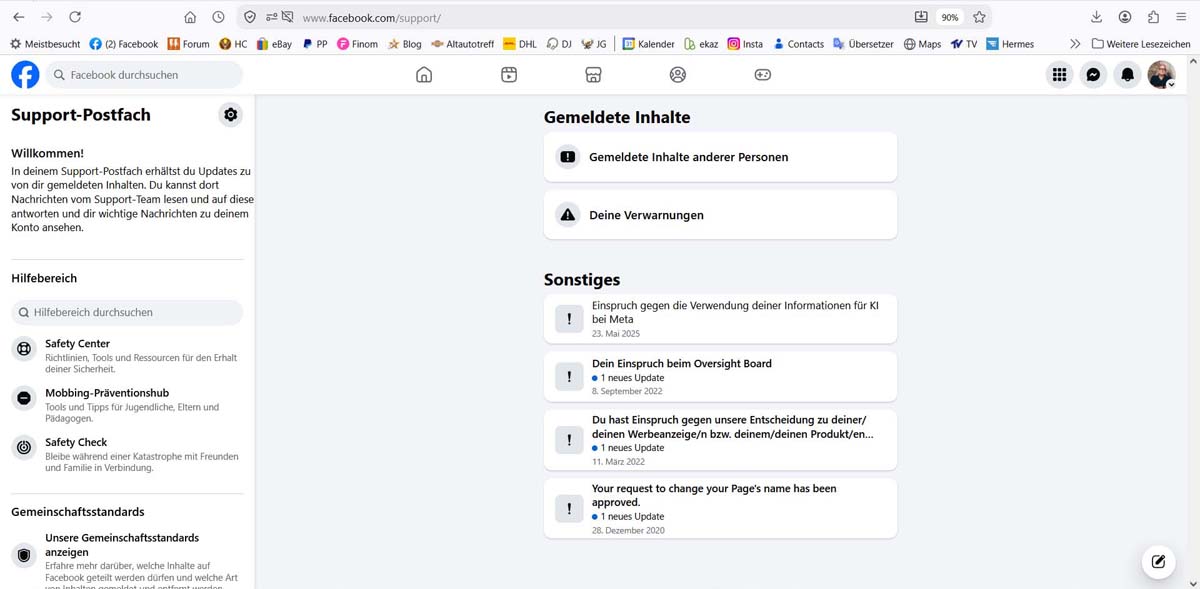Open the Facebook Home tab icon
1200x589 pixels.
[424, 75]
